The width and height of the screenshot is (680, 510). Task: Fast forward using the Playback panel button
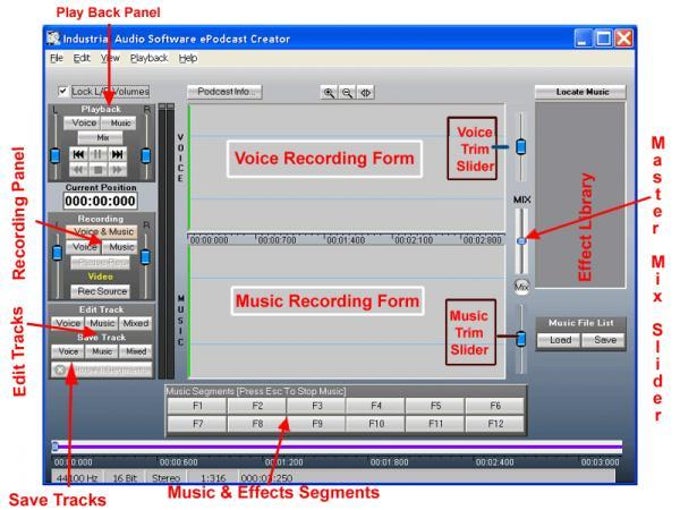tap(117, 169)
